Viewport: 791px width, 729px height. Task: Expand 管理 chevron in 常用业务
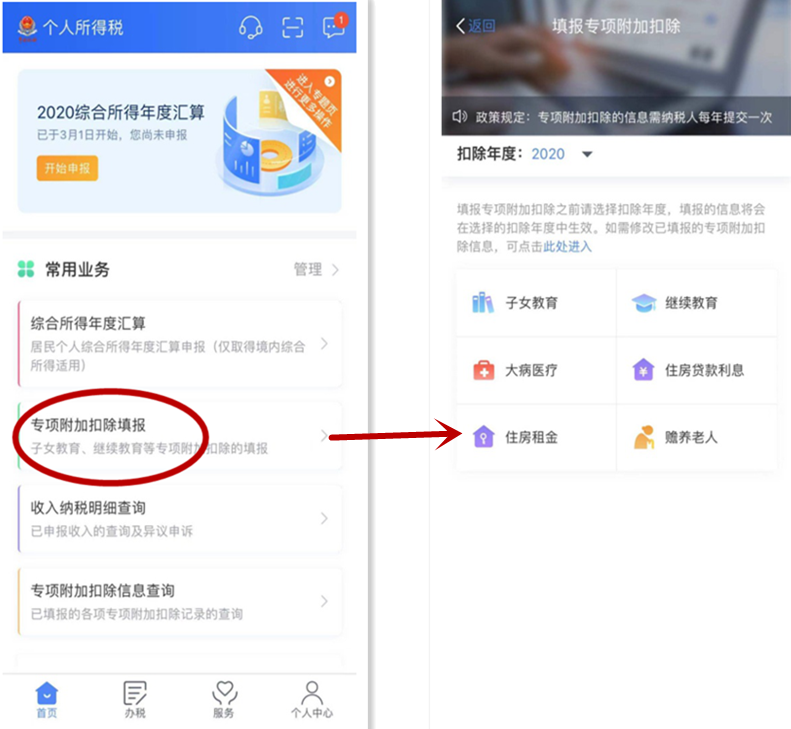coord(334,269)
